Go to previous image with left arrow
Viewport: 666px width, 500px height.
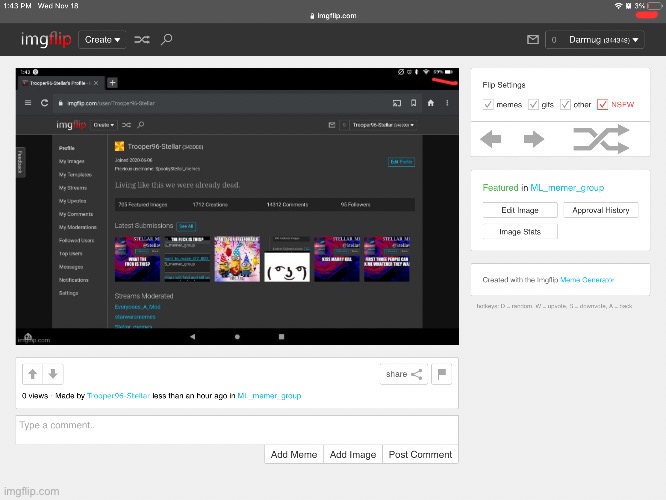coord(491,139)
